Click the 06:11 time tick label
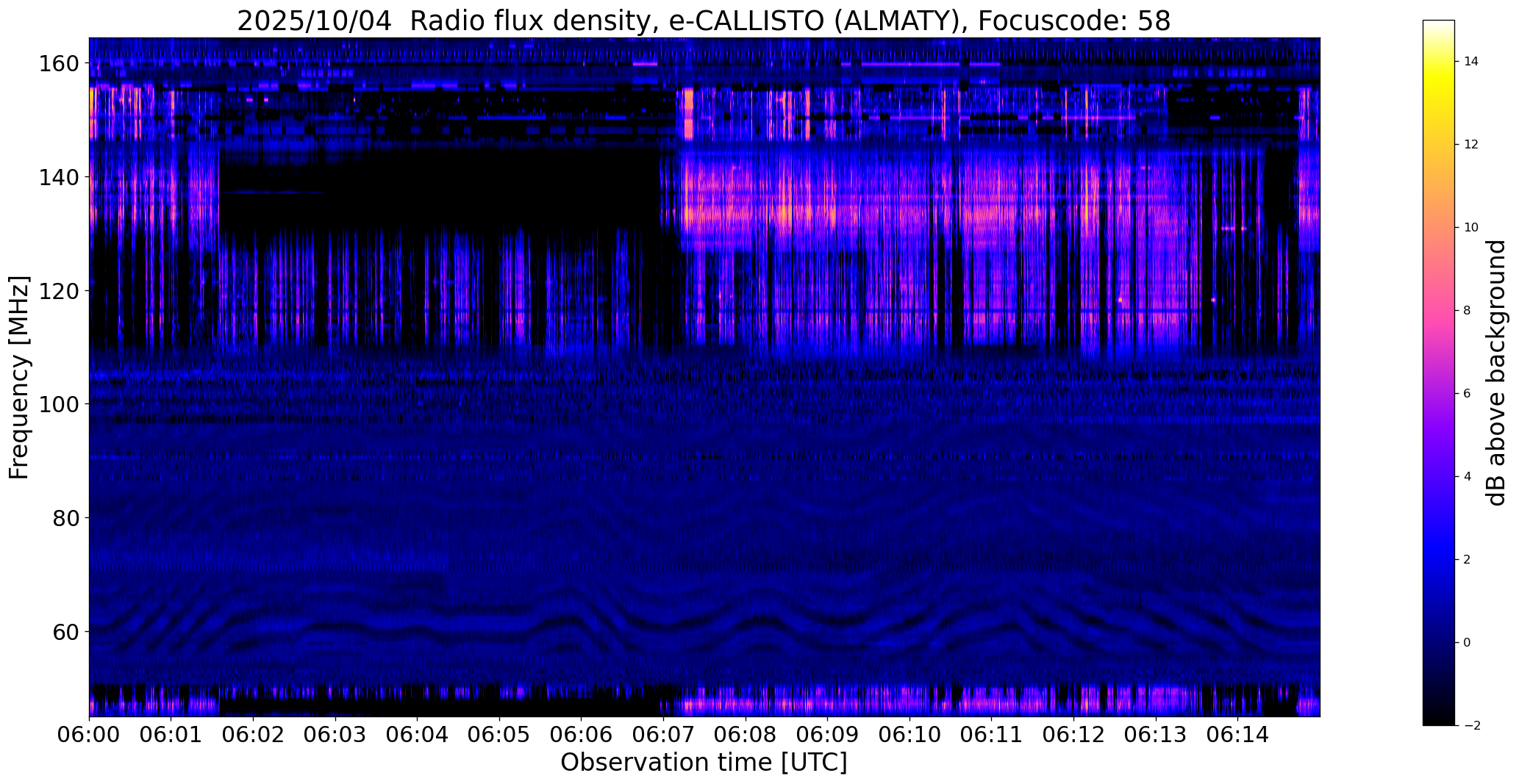Screen dimensions: 1519x784 991,734
